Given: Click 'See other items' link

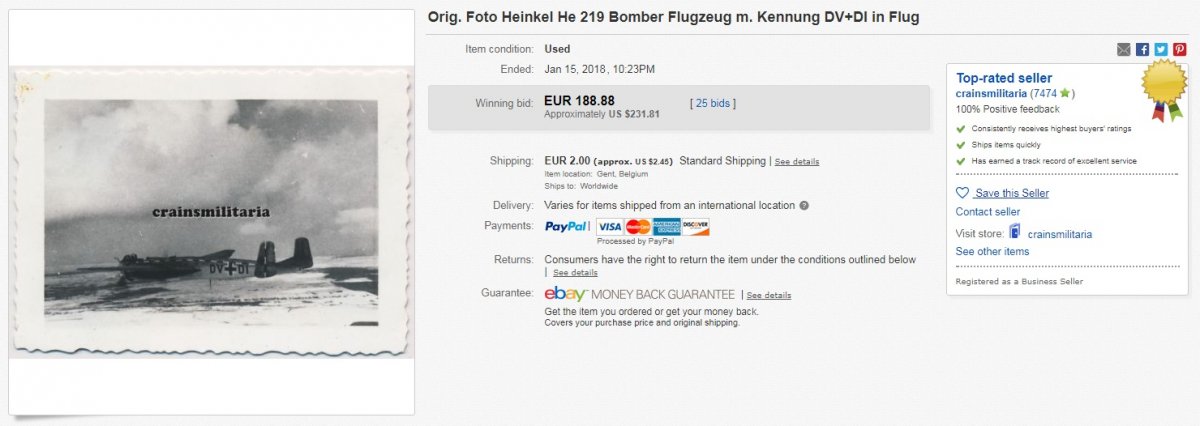Looking at the screenshot, I should click(x=992, y=252).
